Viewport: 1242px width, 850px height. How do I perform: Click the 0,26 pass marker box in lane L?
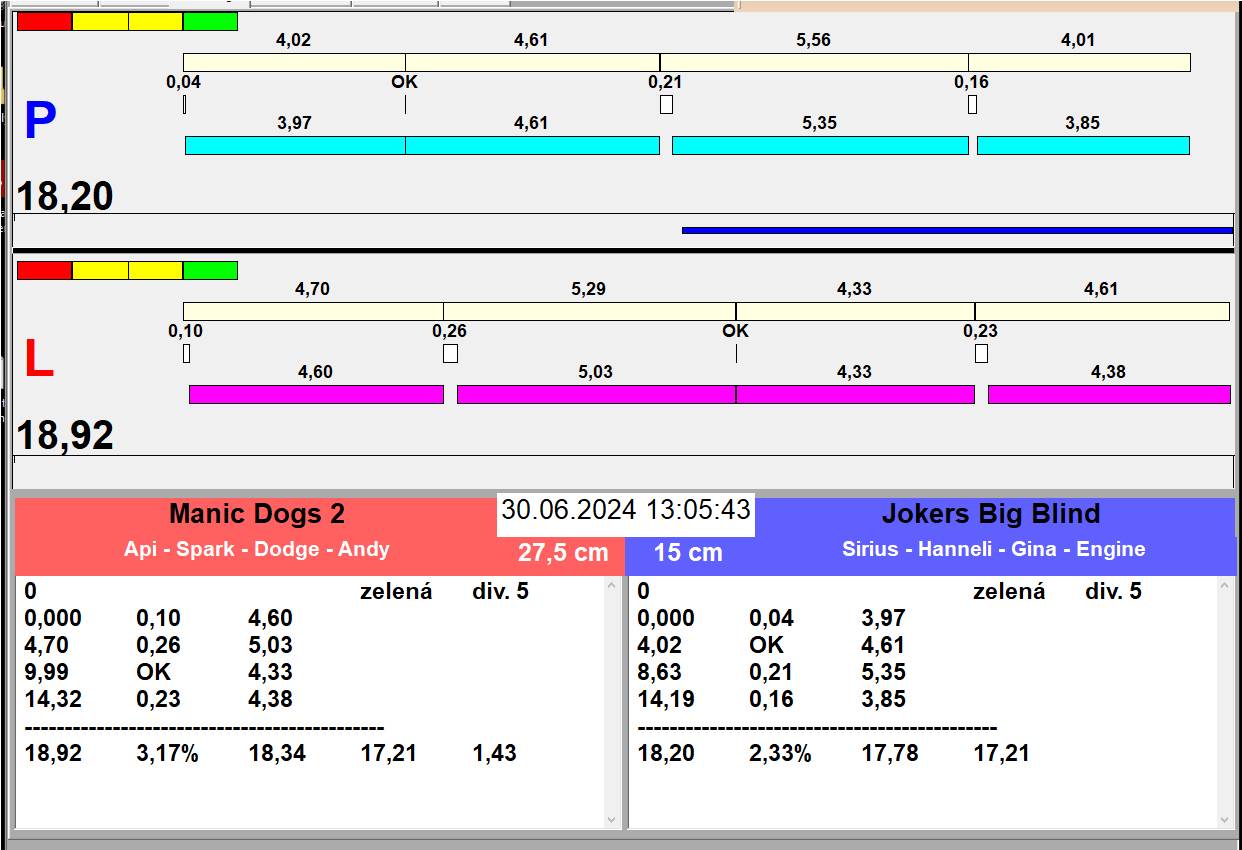(x=450, y=353)
